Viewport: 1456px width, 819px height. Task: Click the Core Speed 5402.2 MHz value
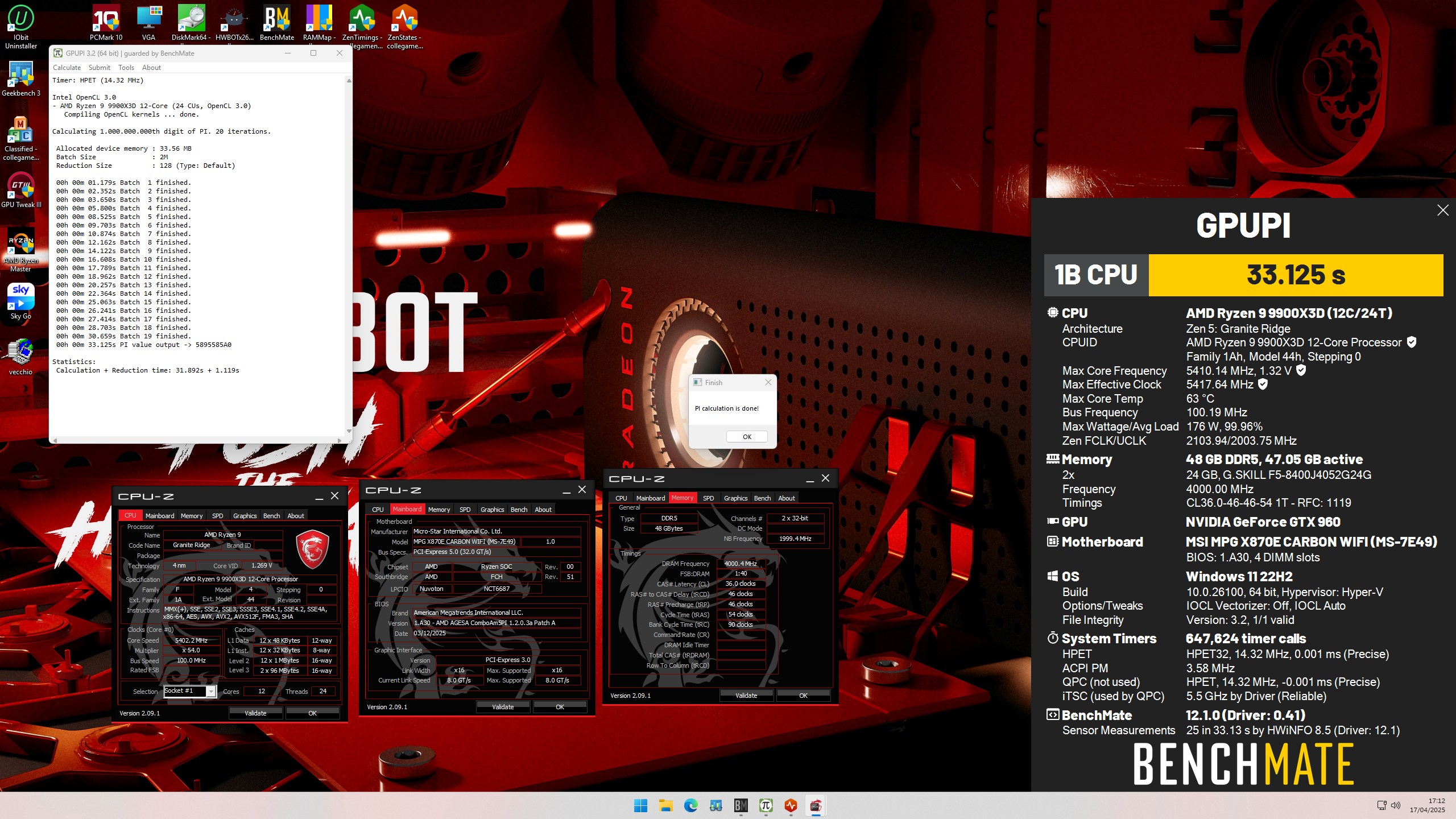tap(191, 640)
